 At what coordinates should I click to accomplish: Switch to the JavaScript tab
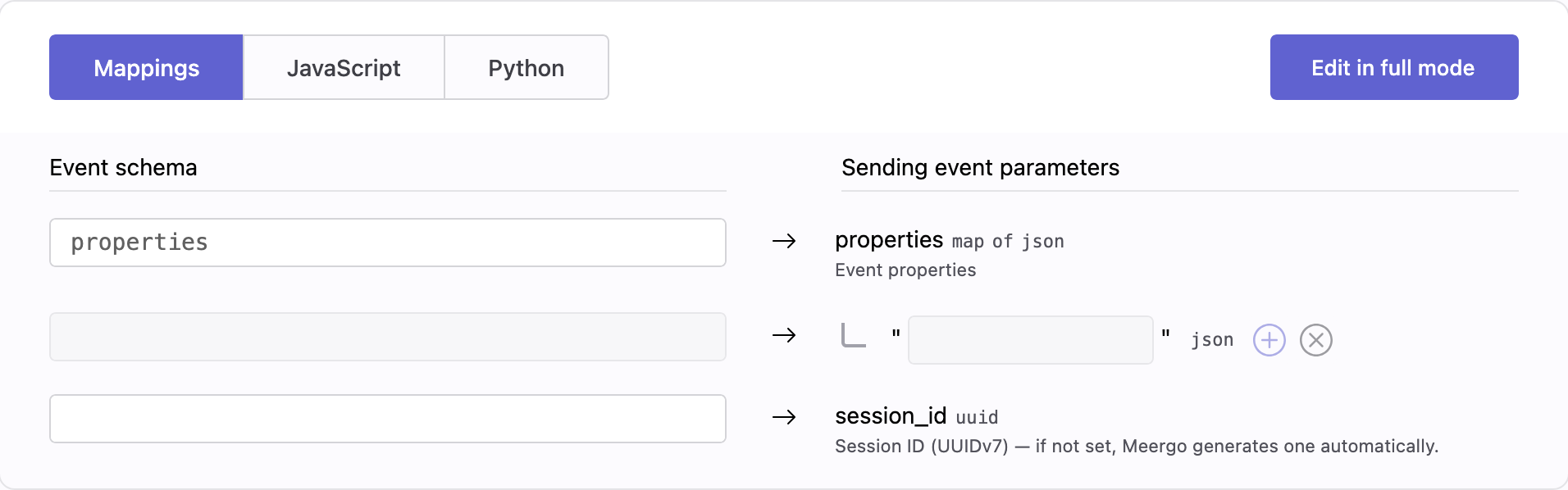(x=343, y=67)
